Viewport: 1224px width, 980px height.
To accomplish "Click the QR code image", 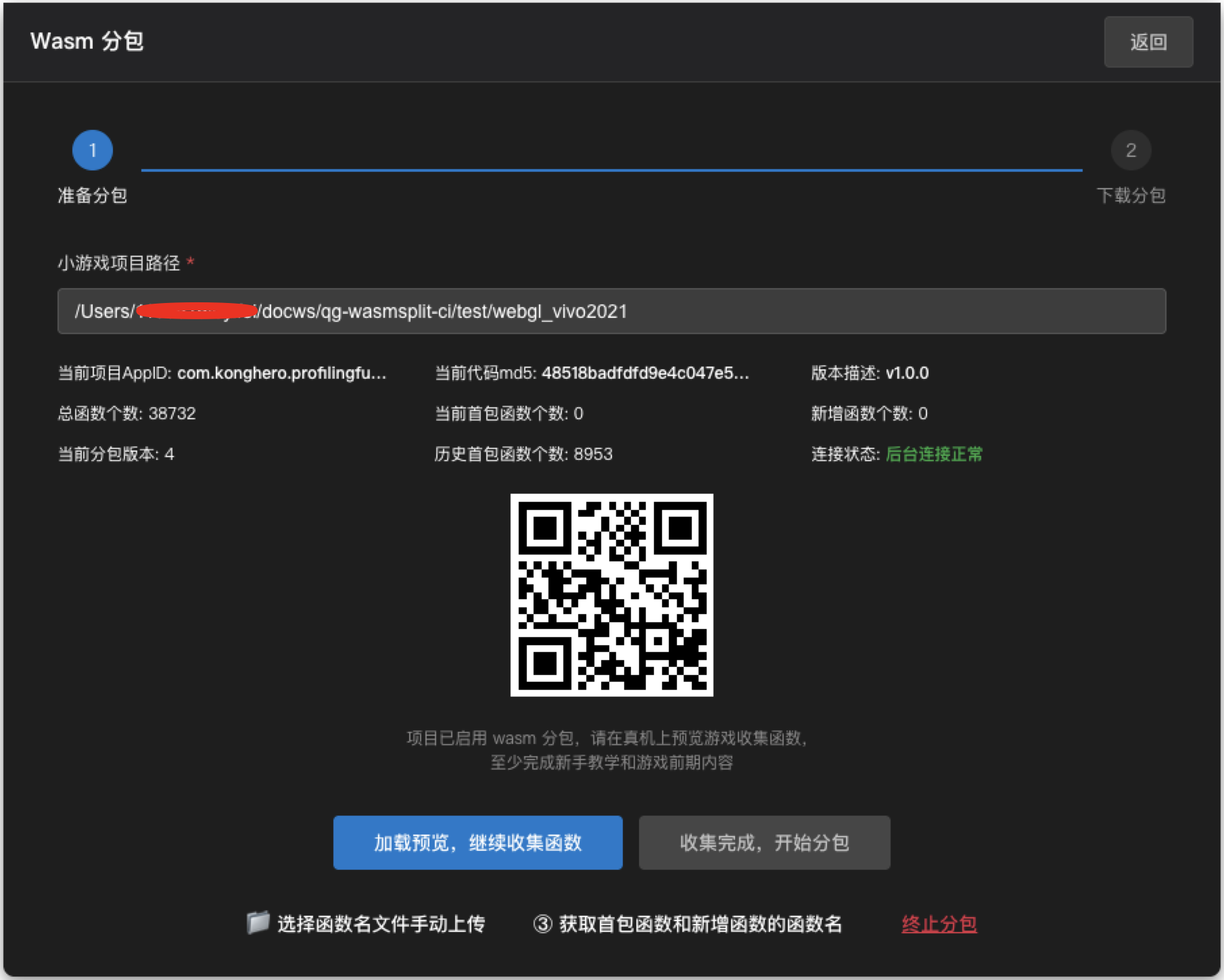I will click(611, 594).
